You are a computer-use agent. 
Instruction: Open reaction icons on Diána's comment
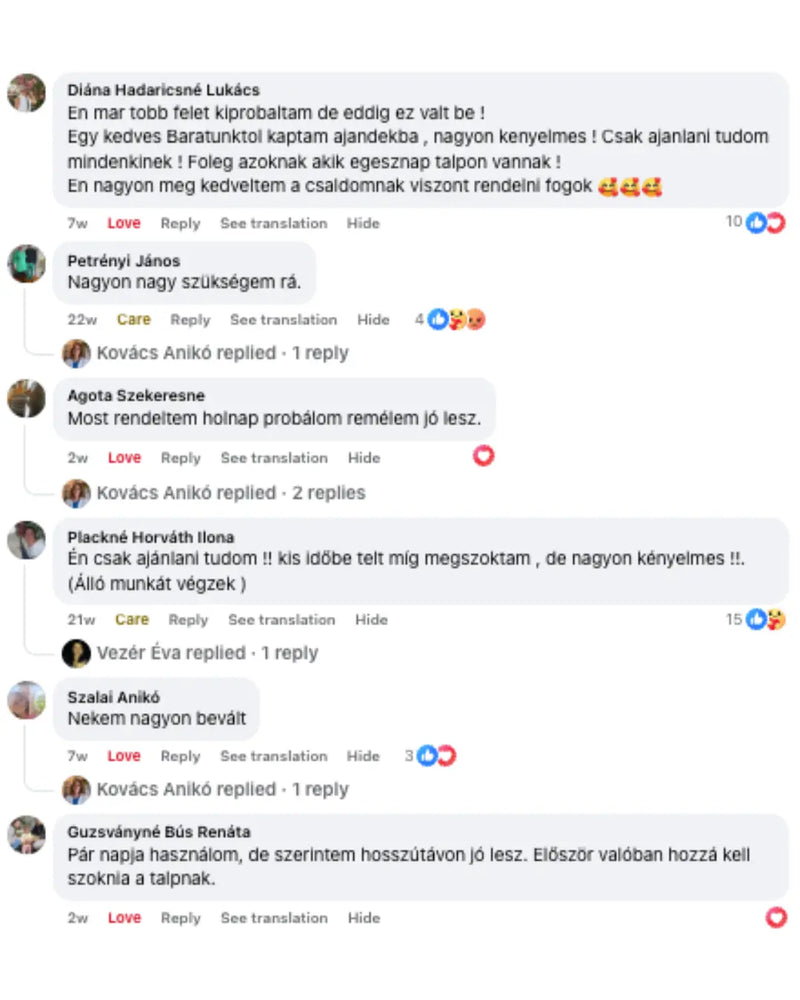pos(765,223)
